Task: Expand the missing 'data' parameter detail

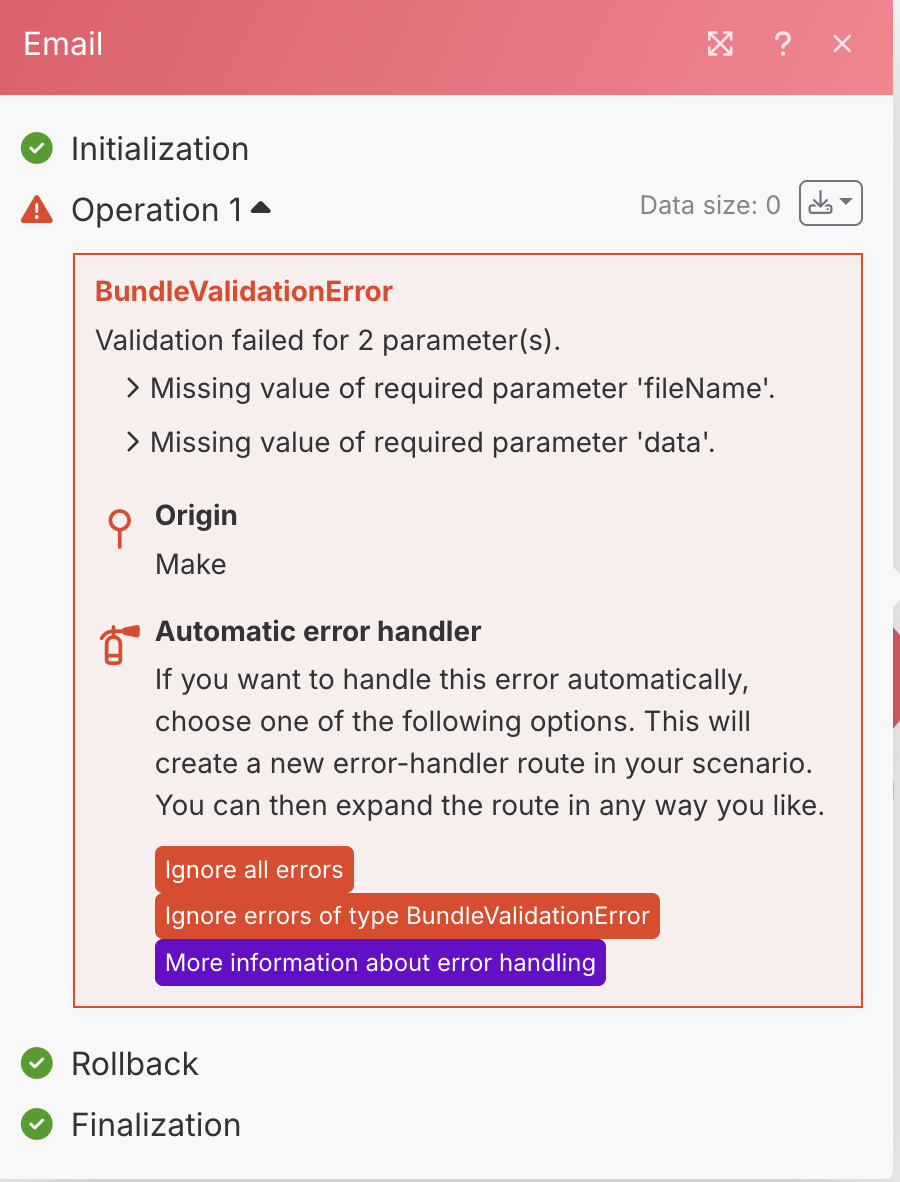Action: [x=133, y=442]
